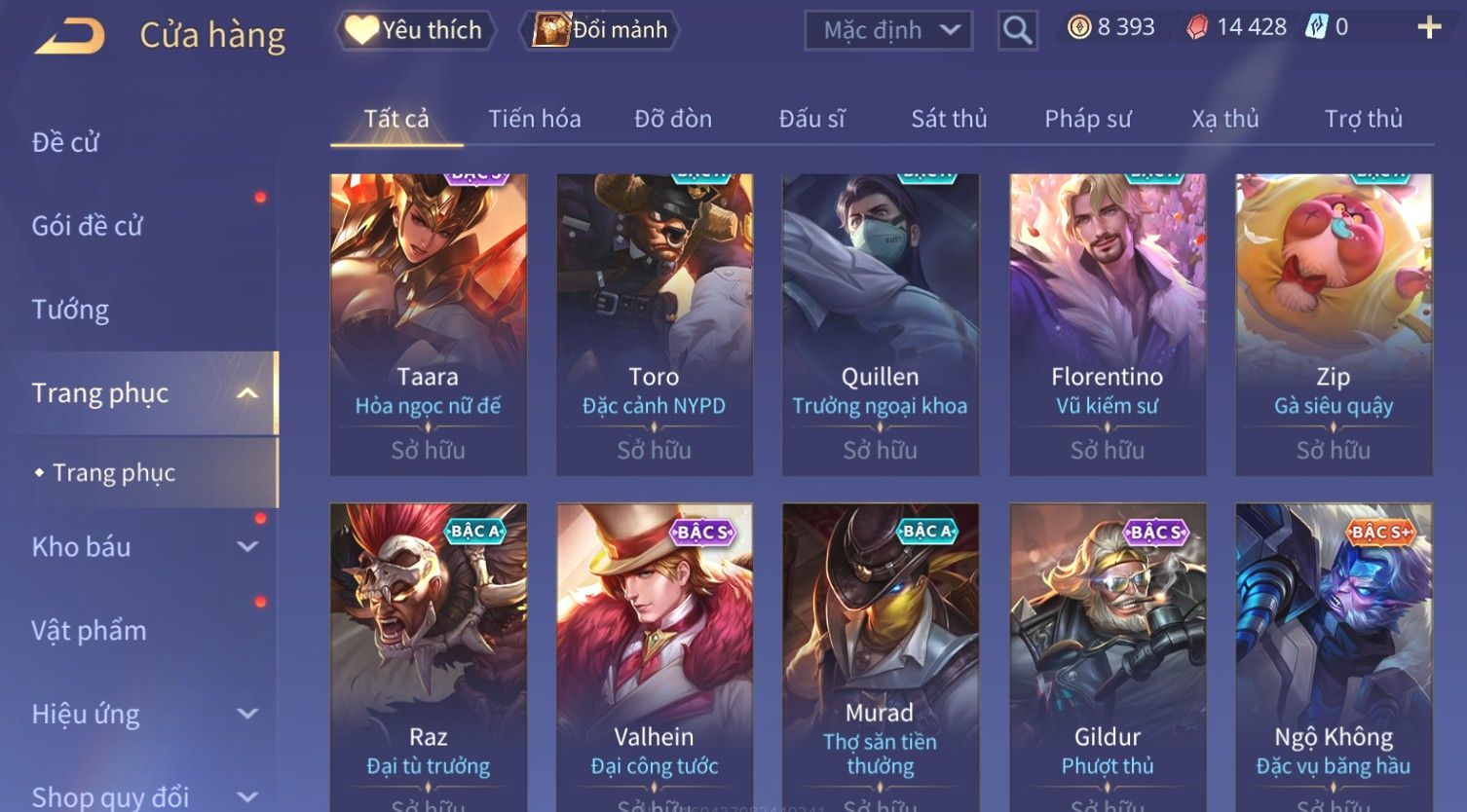Select the Pháp sư category tab
The image size is (1467, 812).
1088,119
